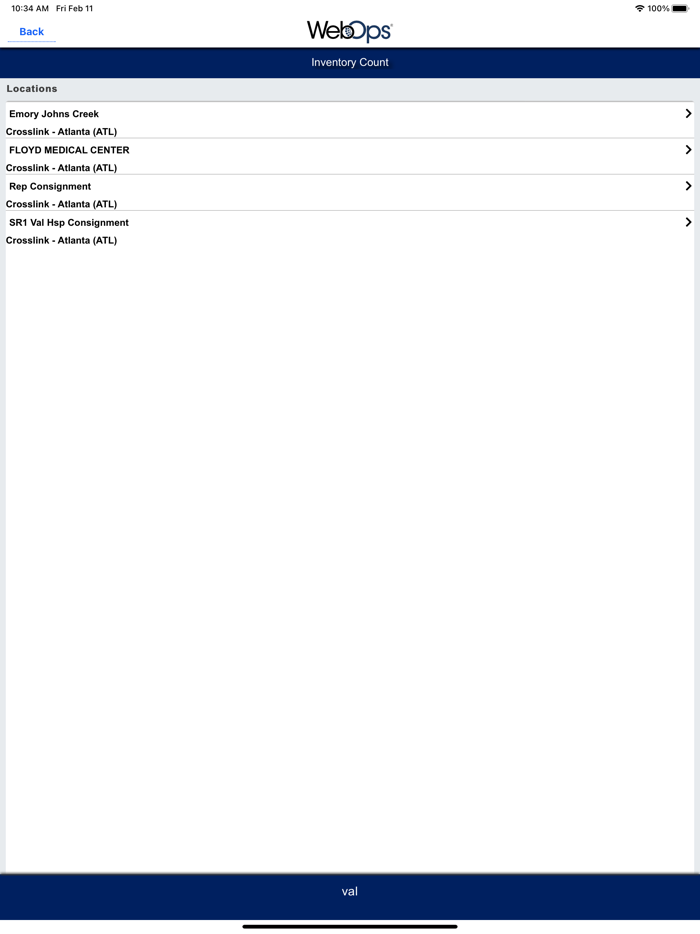This screenshot has height=934, width=700.
Task: Click Crosslink - Atlanta subtitle under Emory Johns Creek
Action: click(x=61, y=132)
